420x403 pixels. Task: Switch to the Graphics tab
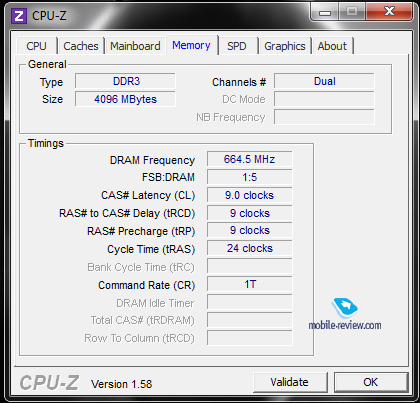pos(285,46)
